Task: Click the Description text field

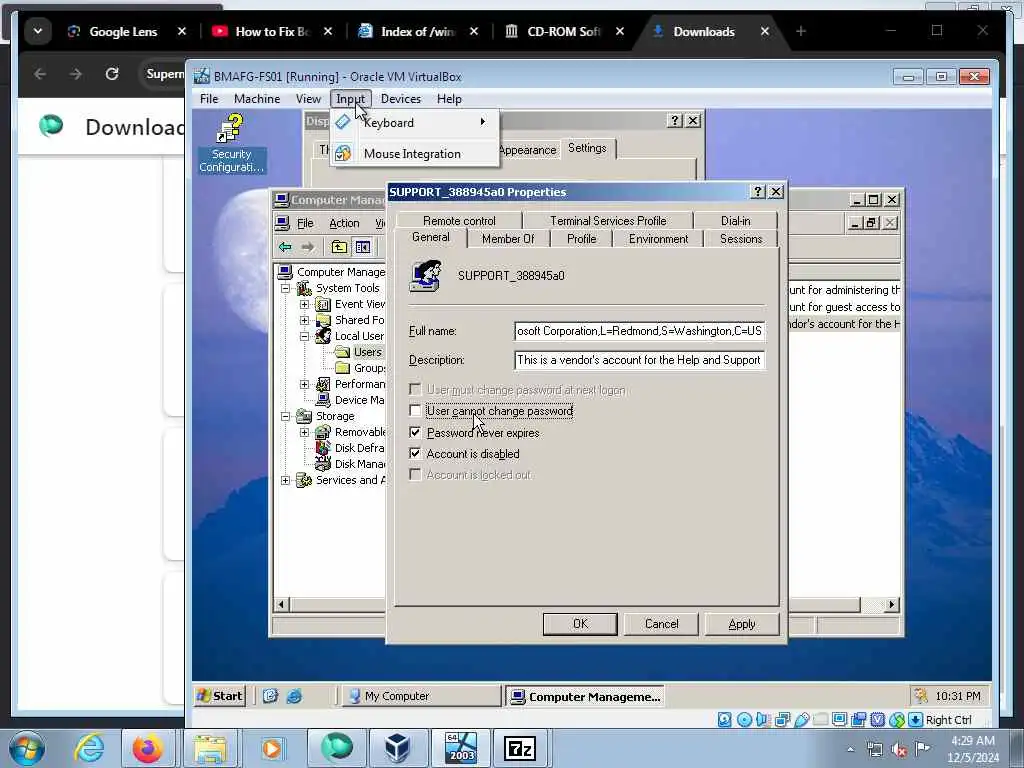Action: click(639, 360)
